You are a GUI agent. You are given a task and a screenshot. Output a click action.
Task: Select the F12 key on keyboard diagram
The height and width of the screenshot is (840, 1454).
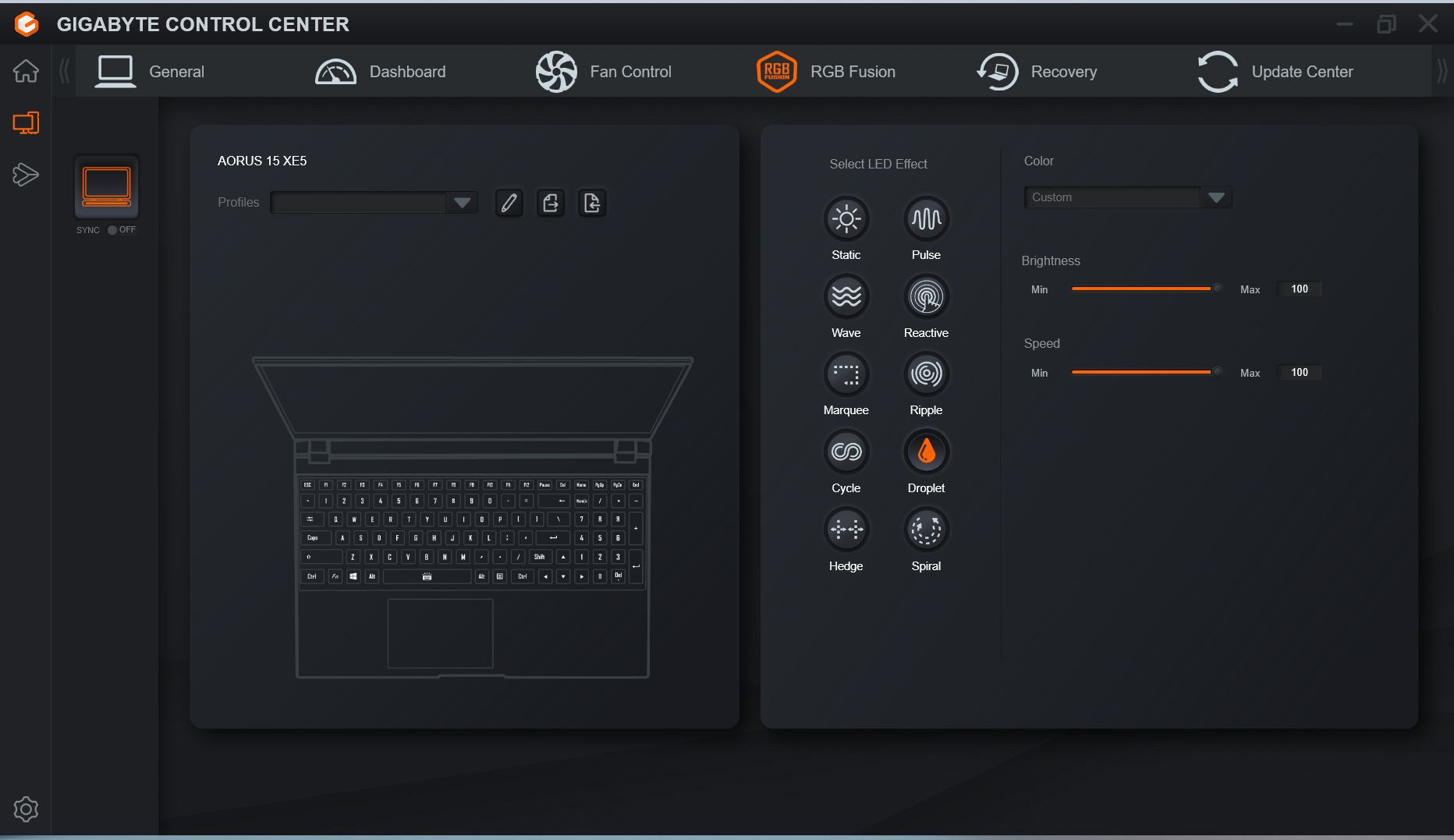click(x=527, y=484)
